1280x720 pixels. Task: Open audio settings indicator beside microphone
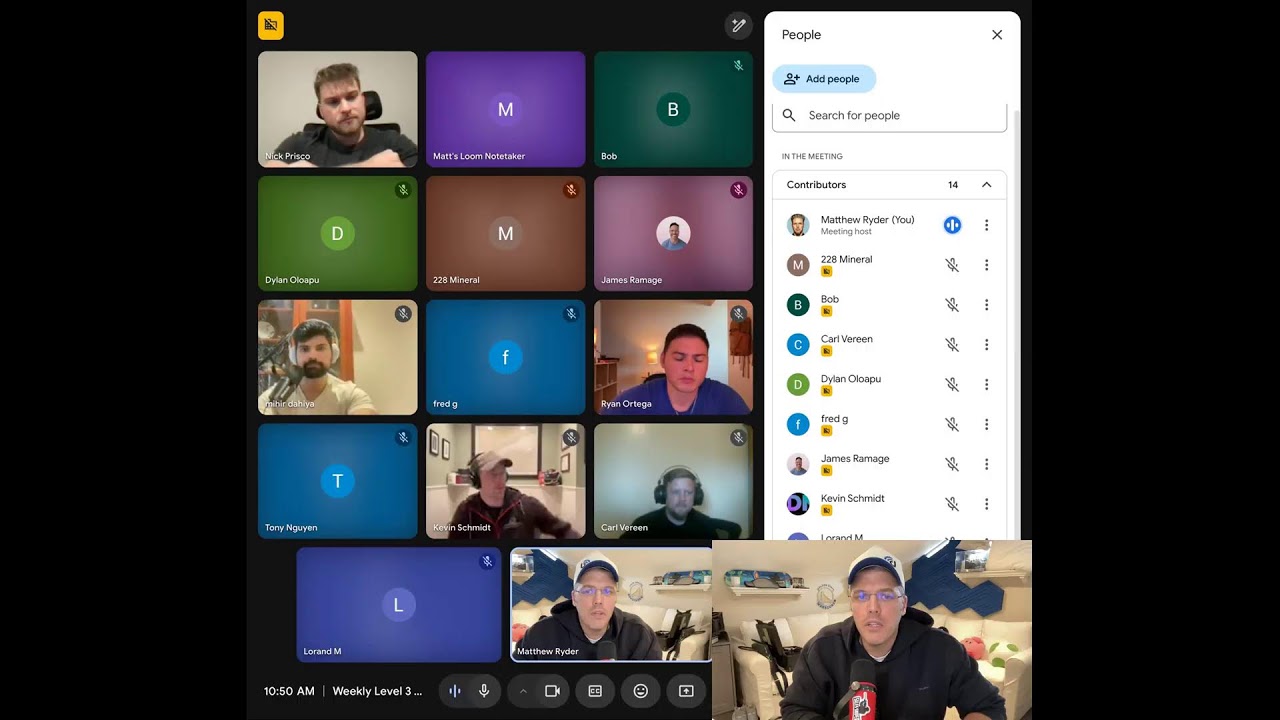point(455,691)
